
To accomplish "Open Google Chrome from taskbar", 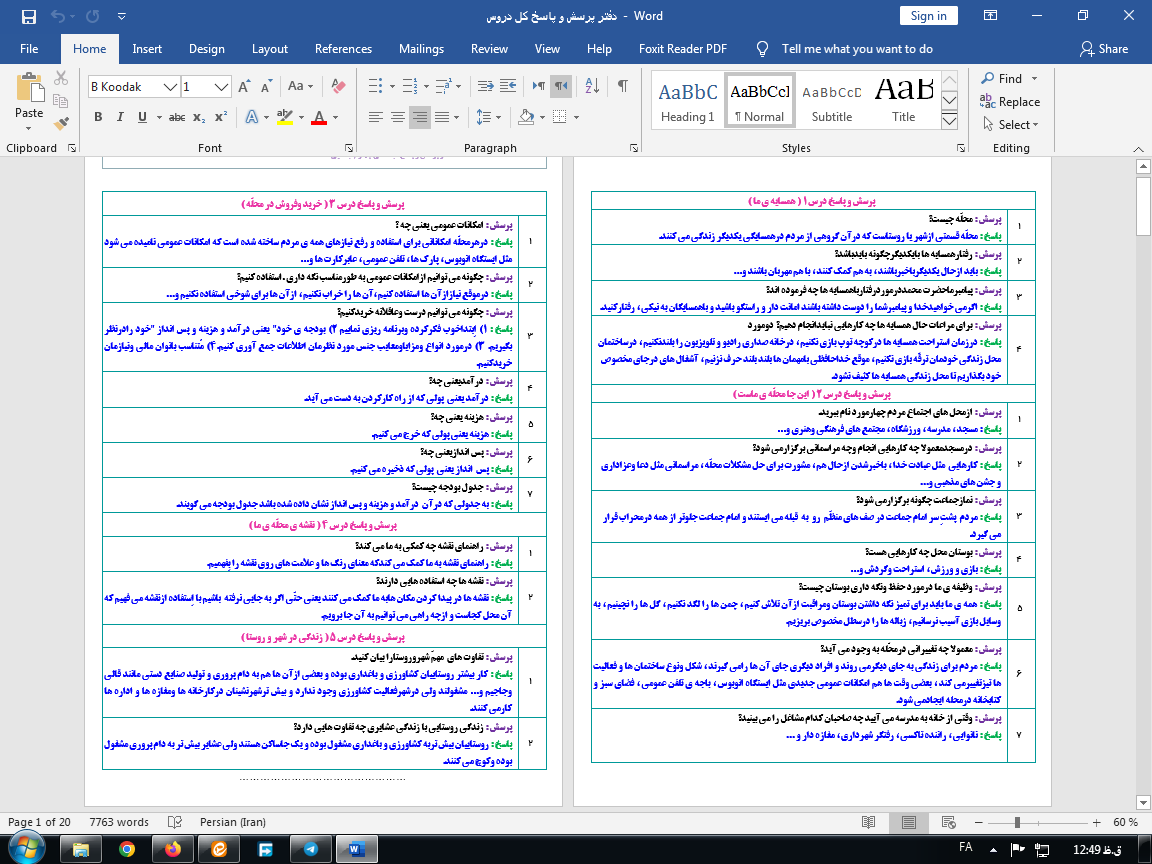I will [x=127, y=849].
